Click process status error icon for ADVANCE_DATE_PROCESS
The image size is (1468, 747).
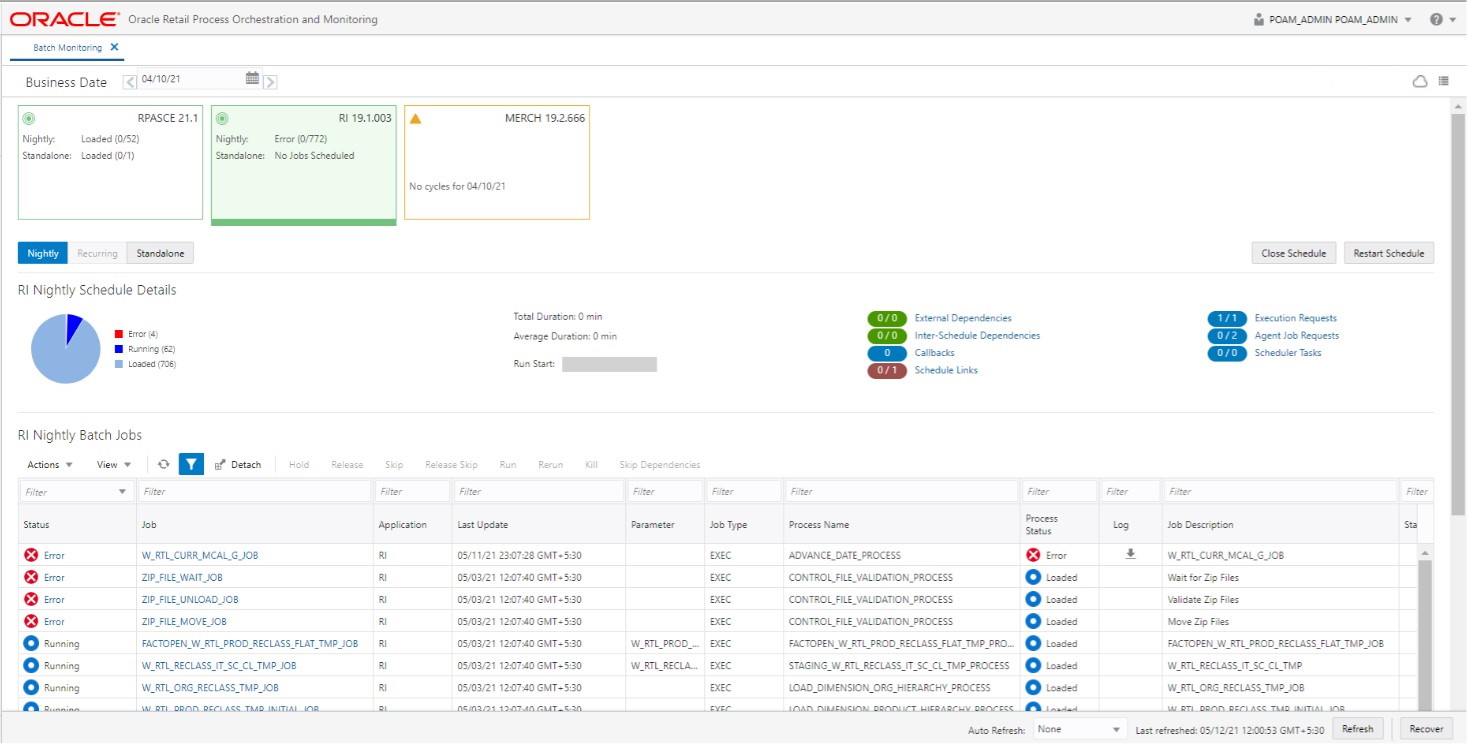(1033, 555)
